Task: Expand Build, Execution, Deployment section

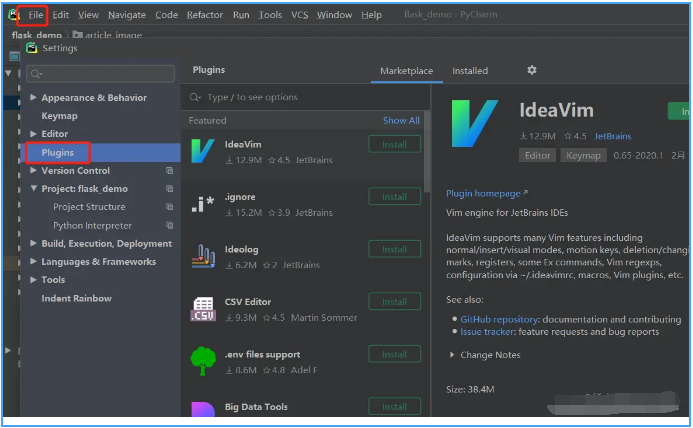Action: pyautogui.click(x=33, y=243)
